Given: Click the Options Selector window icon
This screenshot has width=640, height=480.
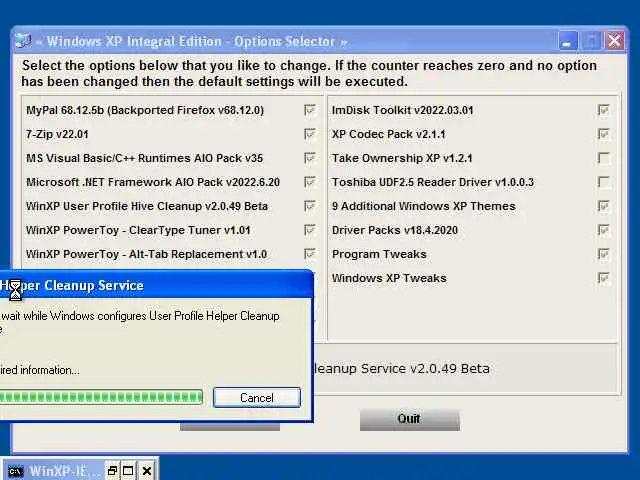Looking at the screenshot, I should coord(23,41).
